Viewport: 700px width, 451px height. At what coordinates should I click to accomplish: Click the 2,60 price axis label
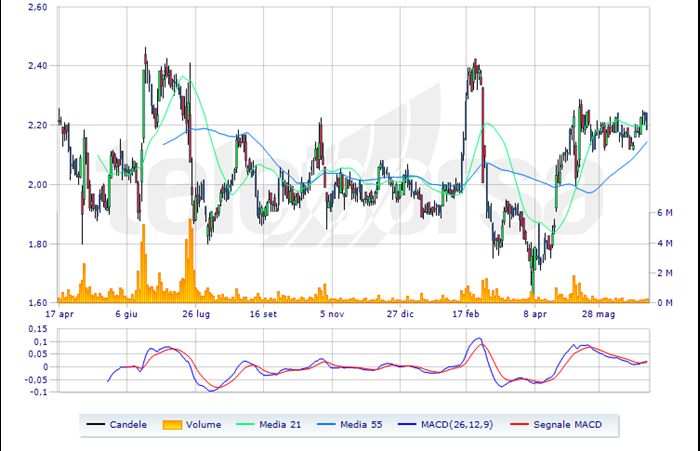[x=38, y=7]
